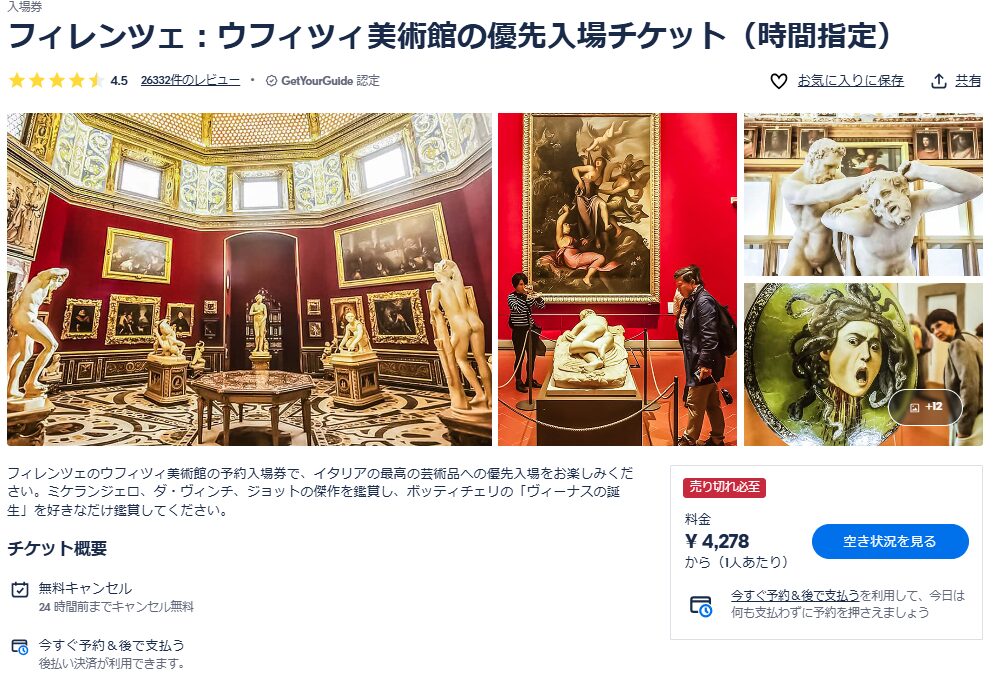Open the +12 more photos badge
1008x675 pixels.
[x=925, y=407]
